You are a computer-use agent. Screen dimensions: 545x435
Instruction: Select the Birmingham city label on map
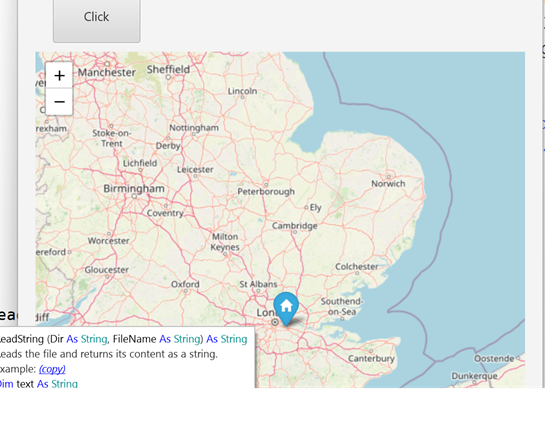click(x=134, y=188)
